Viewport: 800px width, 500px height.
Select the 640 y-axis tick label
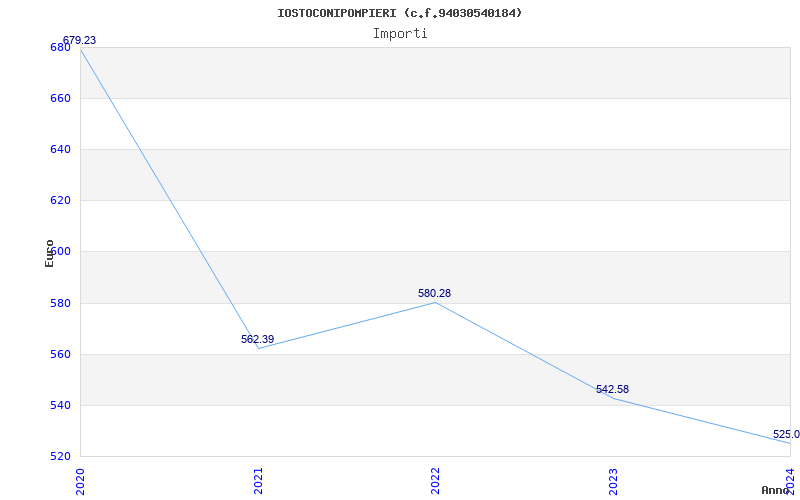pyautogui.click(x=60, y=150)
